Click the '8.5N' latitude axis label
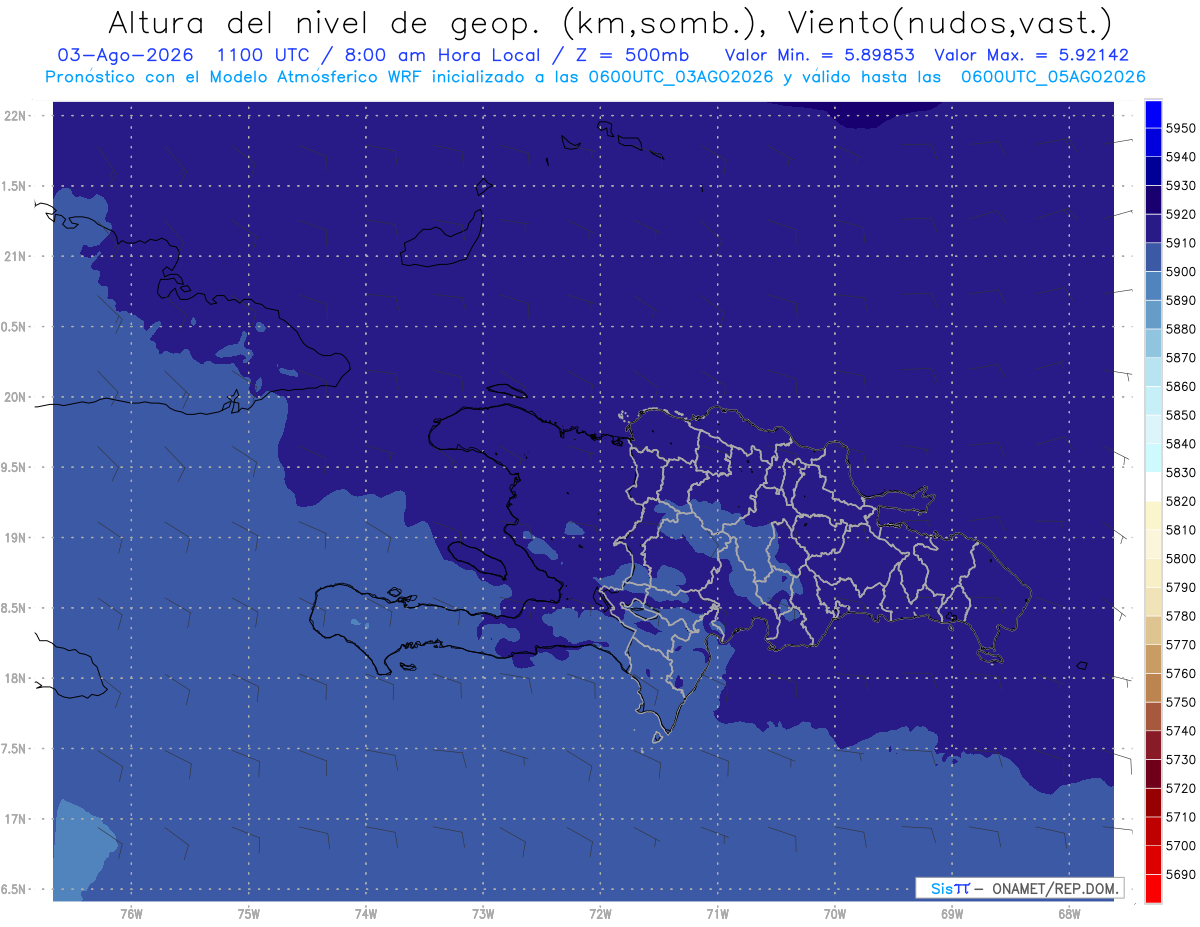 [15, 608]
